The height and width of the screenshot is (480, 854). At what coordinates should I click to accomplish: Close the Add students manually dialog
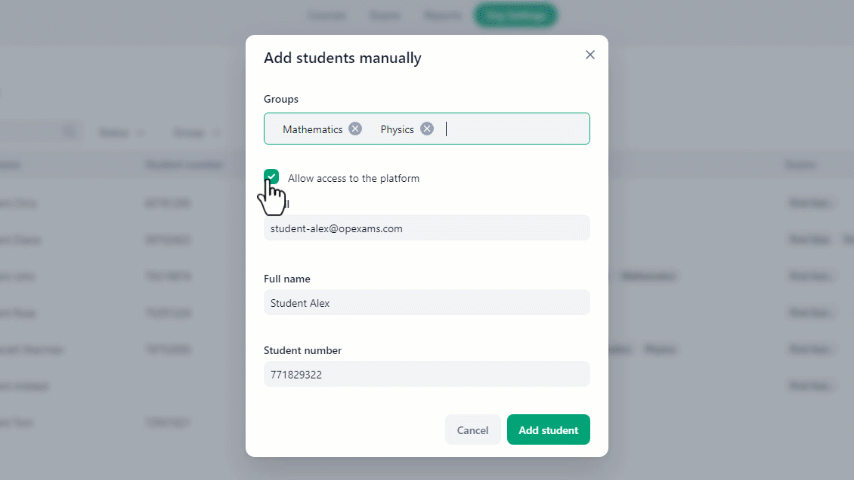tap(590, 54)
